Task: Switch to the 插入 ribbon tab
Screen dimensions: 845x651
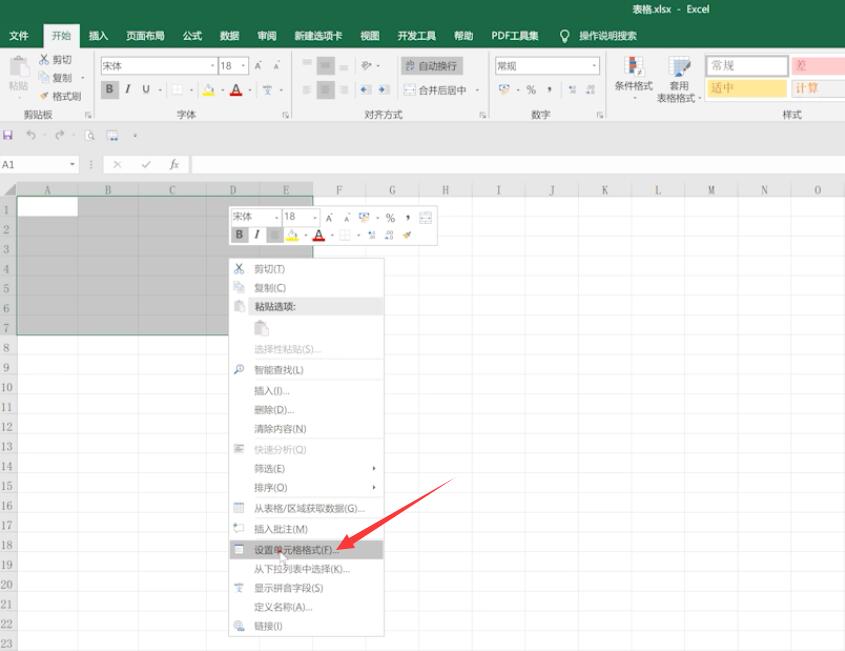Action: (98, 36)
